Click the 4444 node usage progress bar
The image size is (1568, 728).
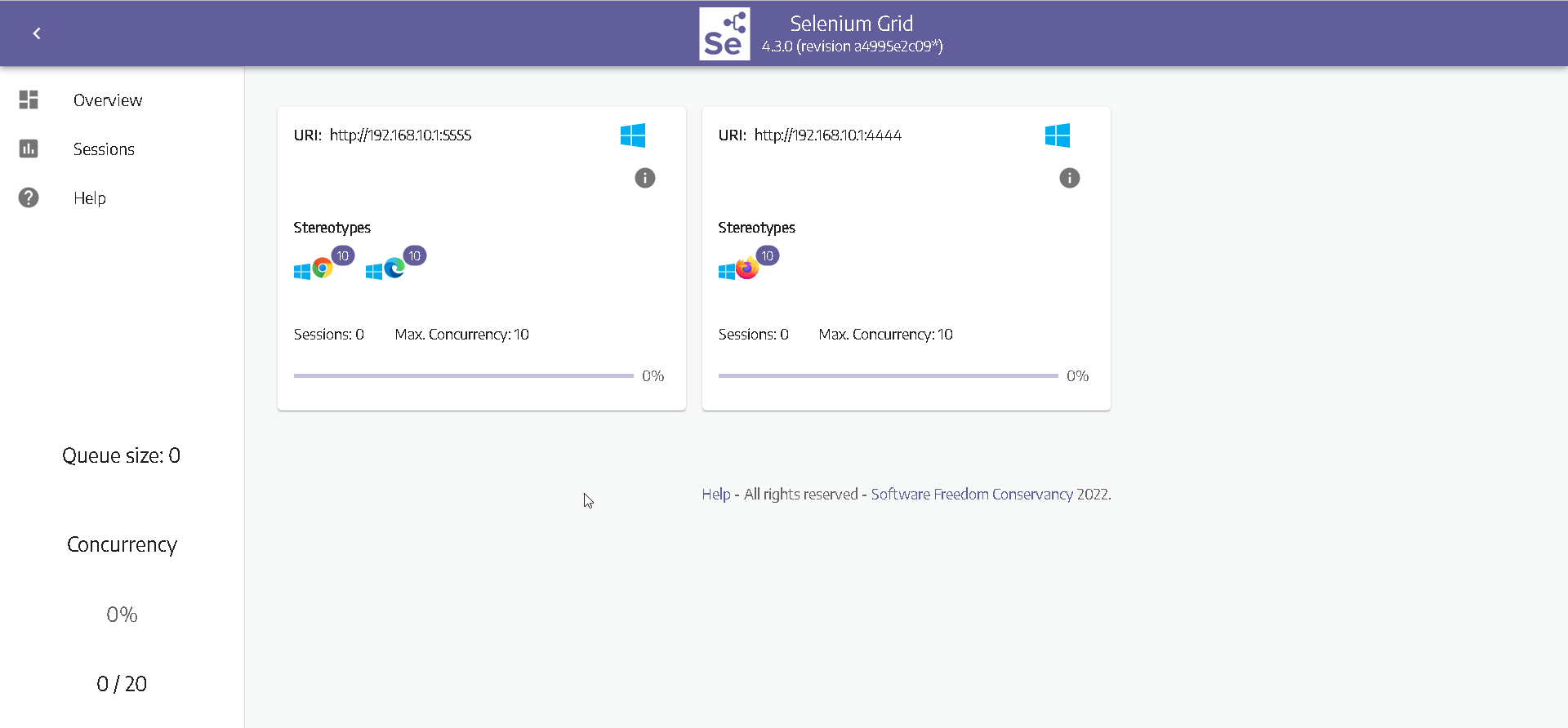click(x=889, y=376)
